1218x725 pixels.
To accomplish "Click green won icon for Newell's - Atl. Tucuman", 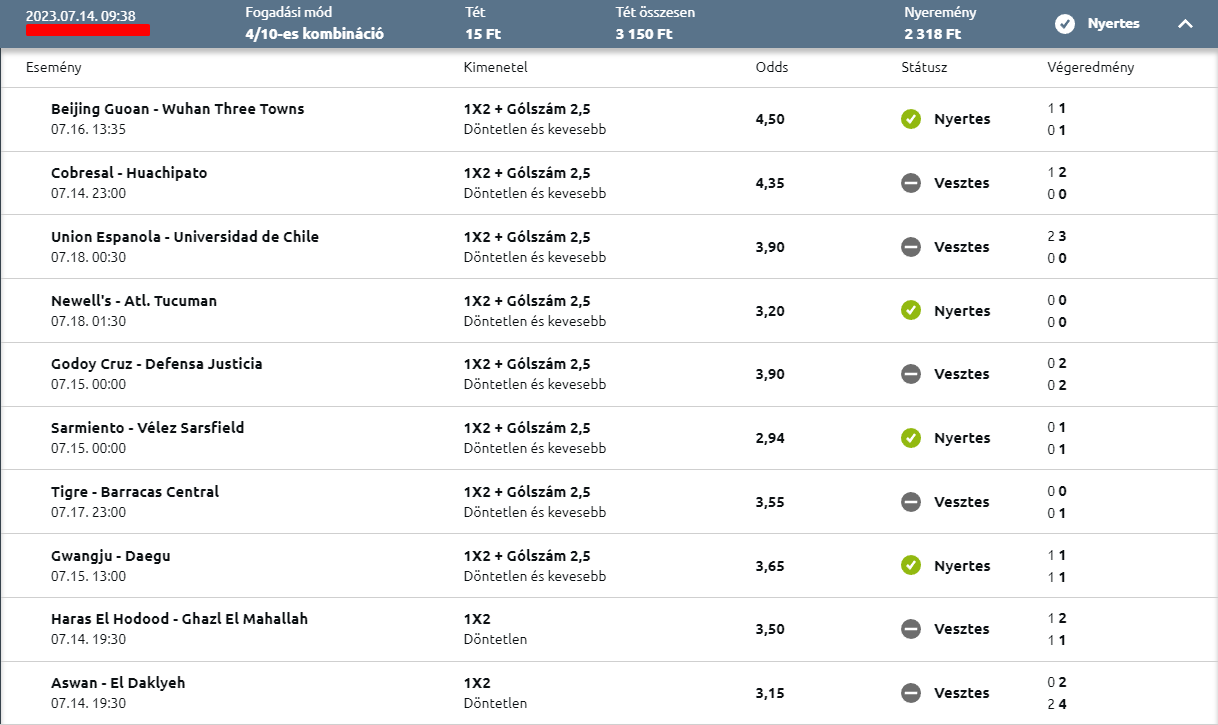I will pyautogui.click(x=910, y=311).
